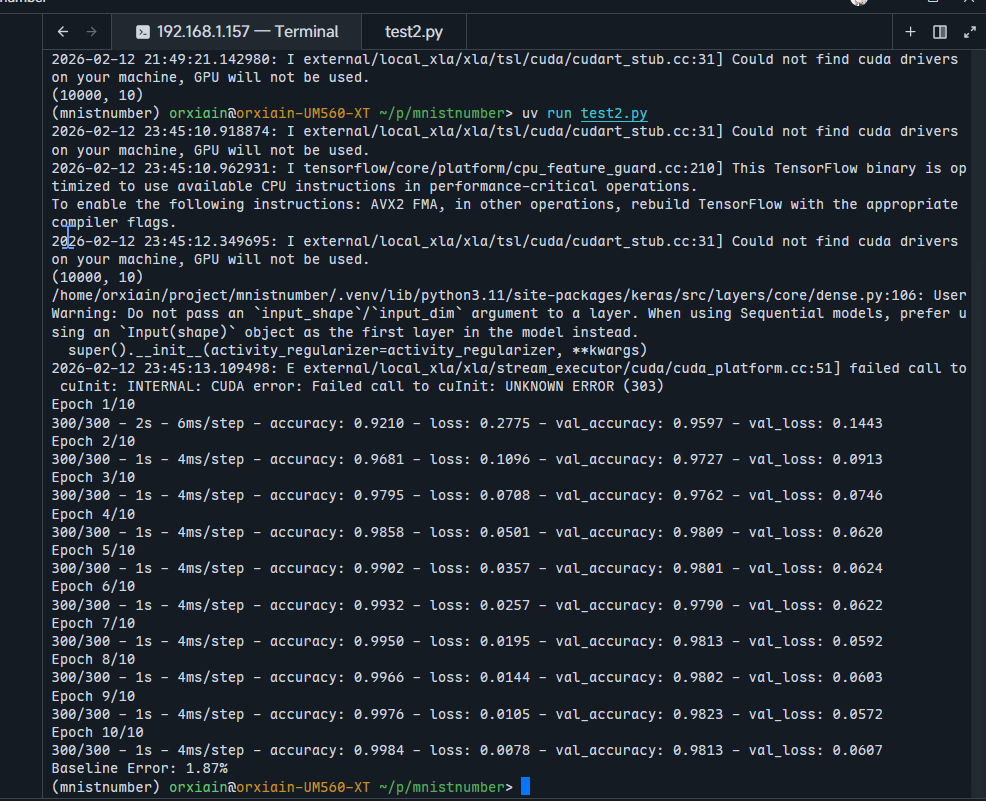Viewport: 986px width, 801px height.
Task: Split the pane using the split icon
Action: tap(940, 32)
